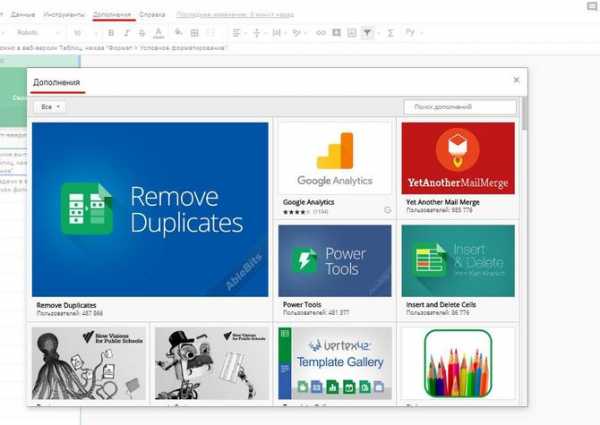600x425 pixels.
Task: Open text rotation options
Action: (x=296, y=33)
